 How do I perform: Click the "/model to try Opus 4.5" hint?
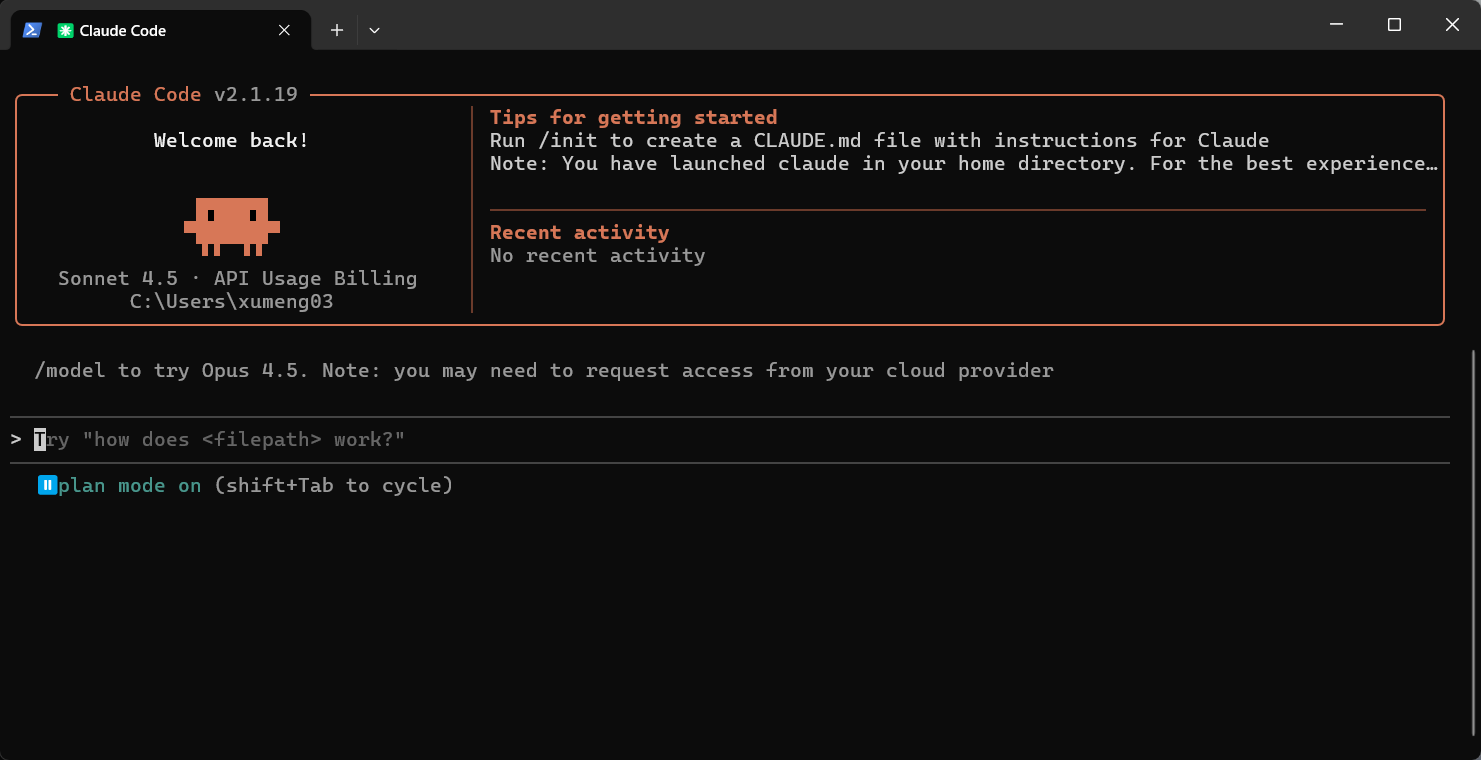[544, 370]
